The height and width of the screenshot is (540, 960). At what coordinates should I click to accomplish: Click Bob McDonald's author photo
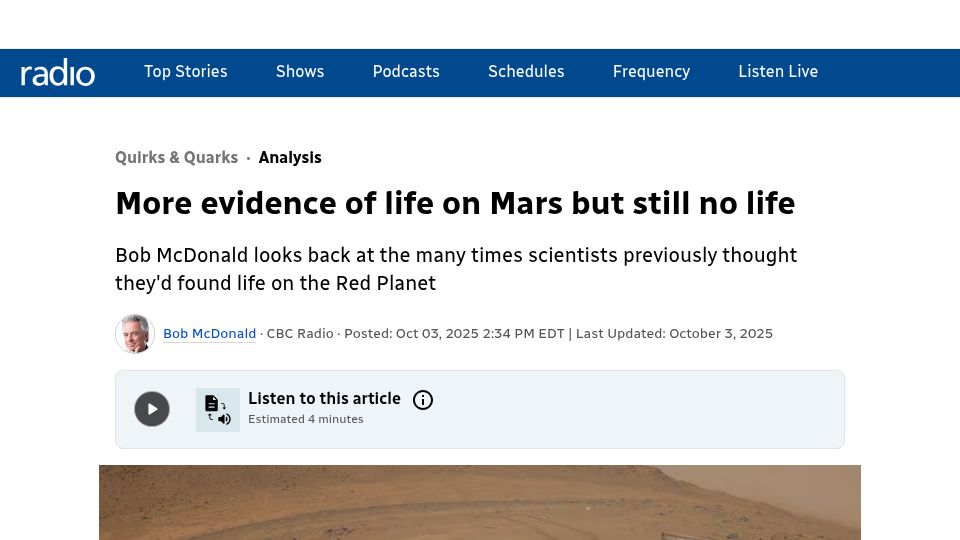135,334
